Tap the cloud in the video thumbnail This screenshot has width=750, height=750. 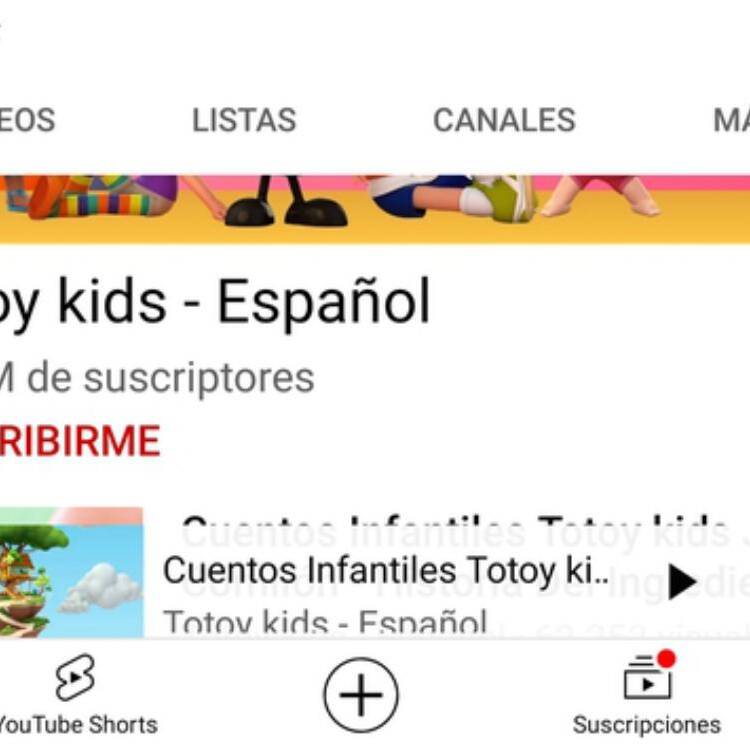[x=98, y=587]
